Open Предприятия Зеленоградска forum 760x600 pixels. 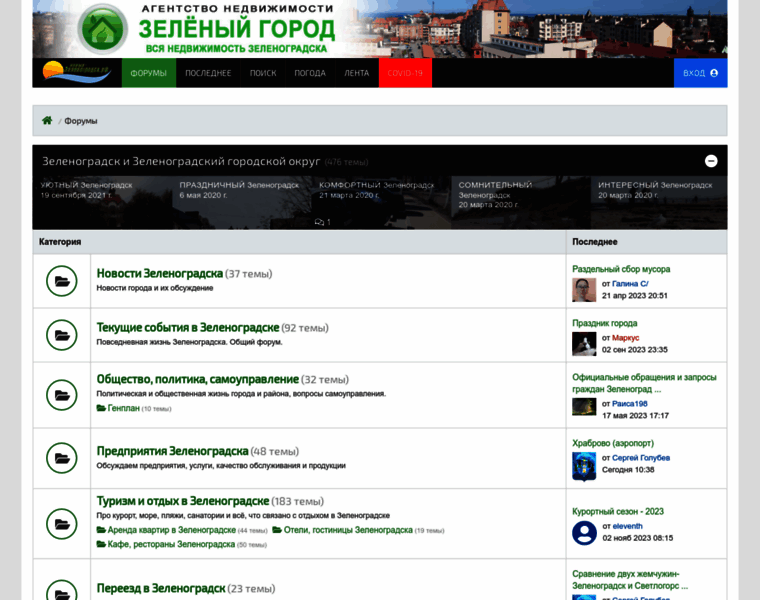coord(172,451)
